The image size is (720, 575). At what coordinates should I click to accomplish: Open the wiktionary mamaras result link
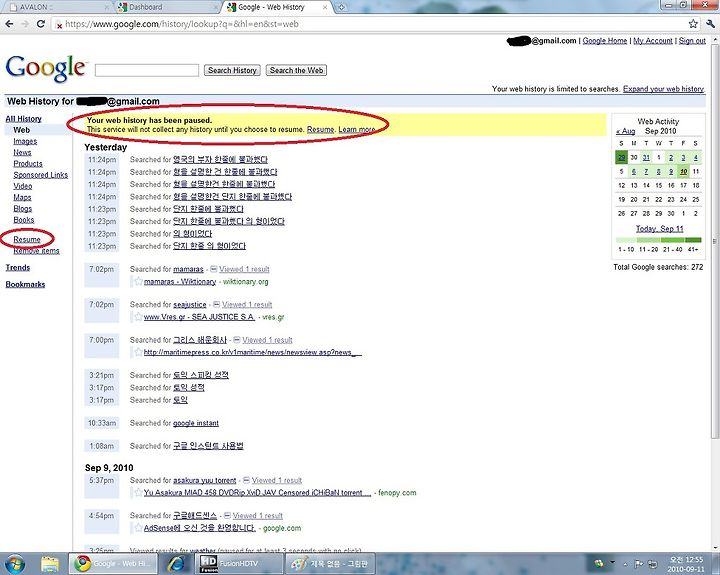180,281
